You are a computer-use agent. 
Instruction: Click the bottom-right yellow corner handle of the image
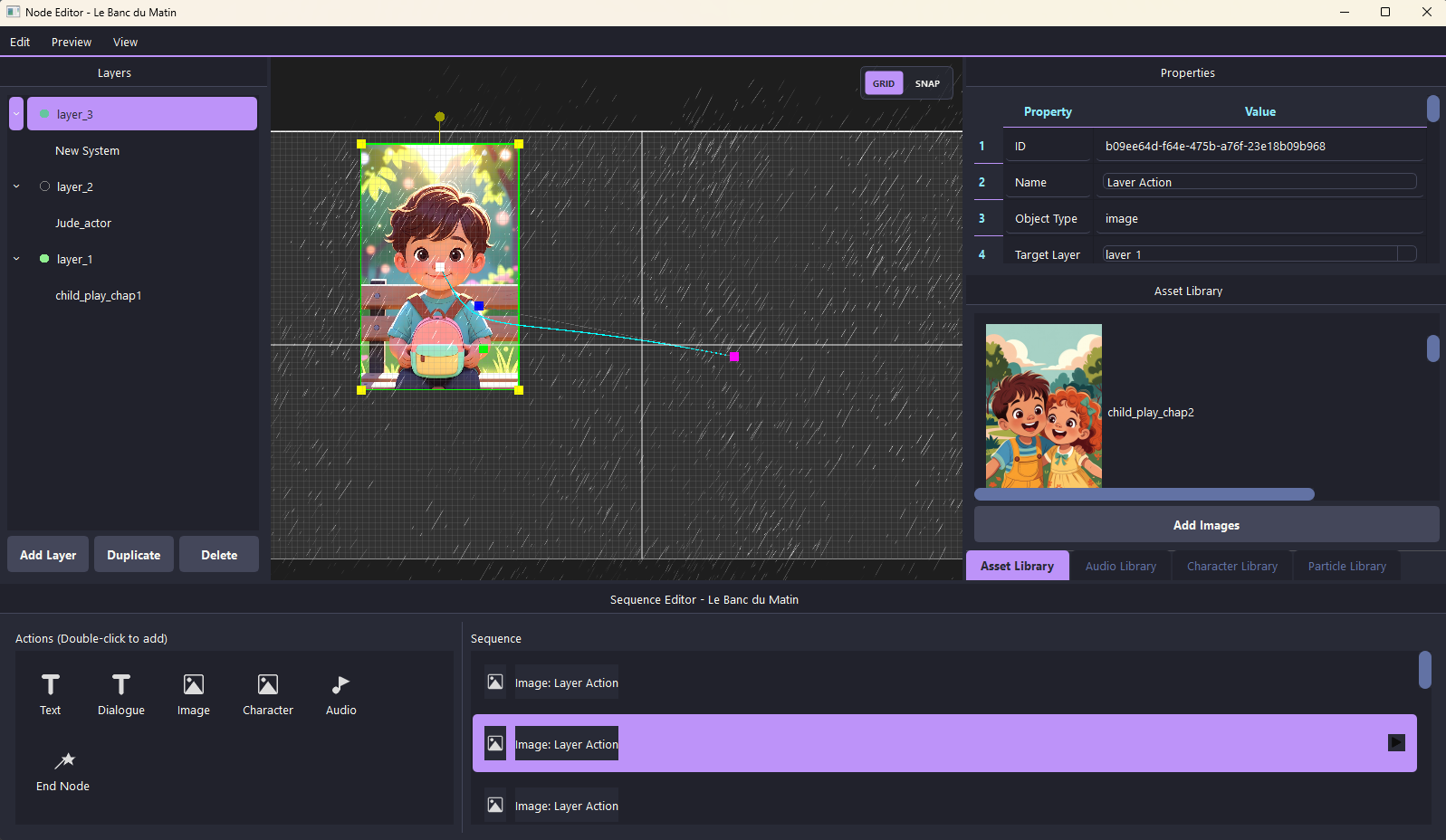tap(519, 390)
